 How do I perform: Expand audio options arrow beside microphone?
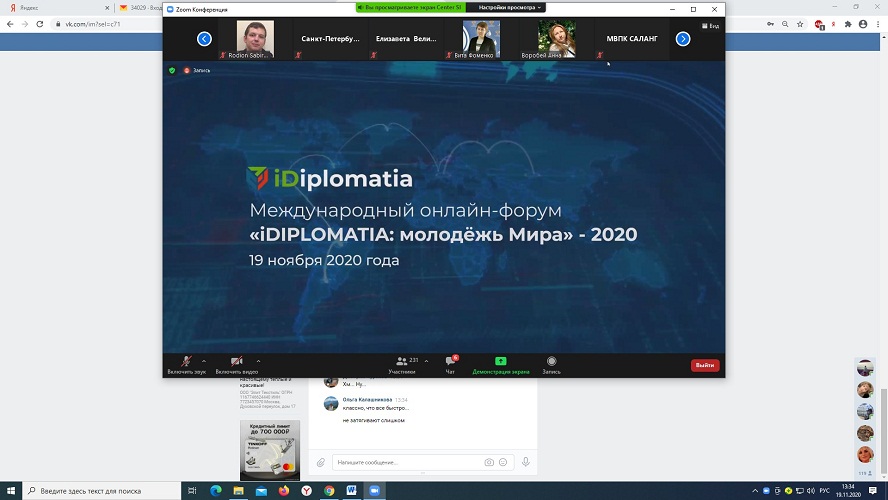(204, 361)
